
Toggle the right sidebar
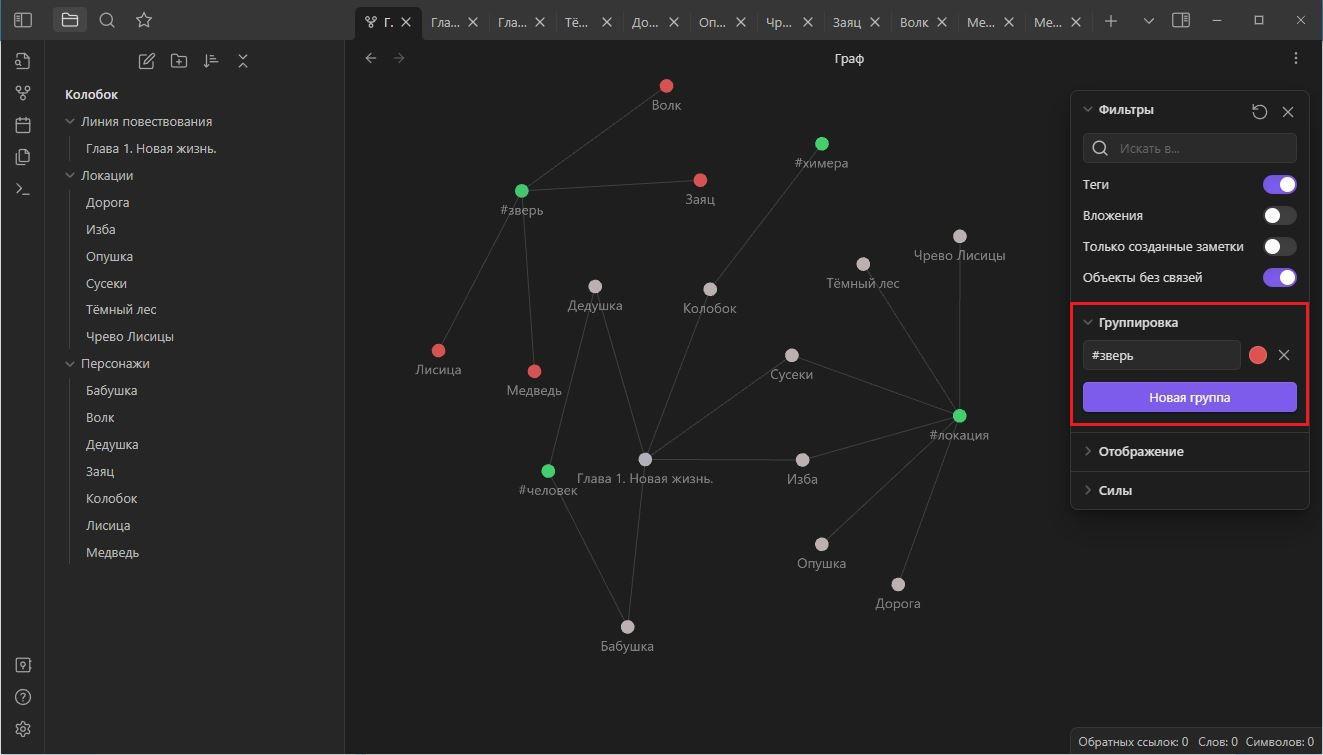click(x=1181, y=20)
